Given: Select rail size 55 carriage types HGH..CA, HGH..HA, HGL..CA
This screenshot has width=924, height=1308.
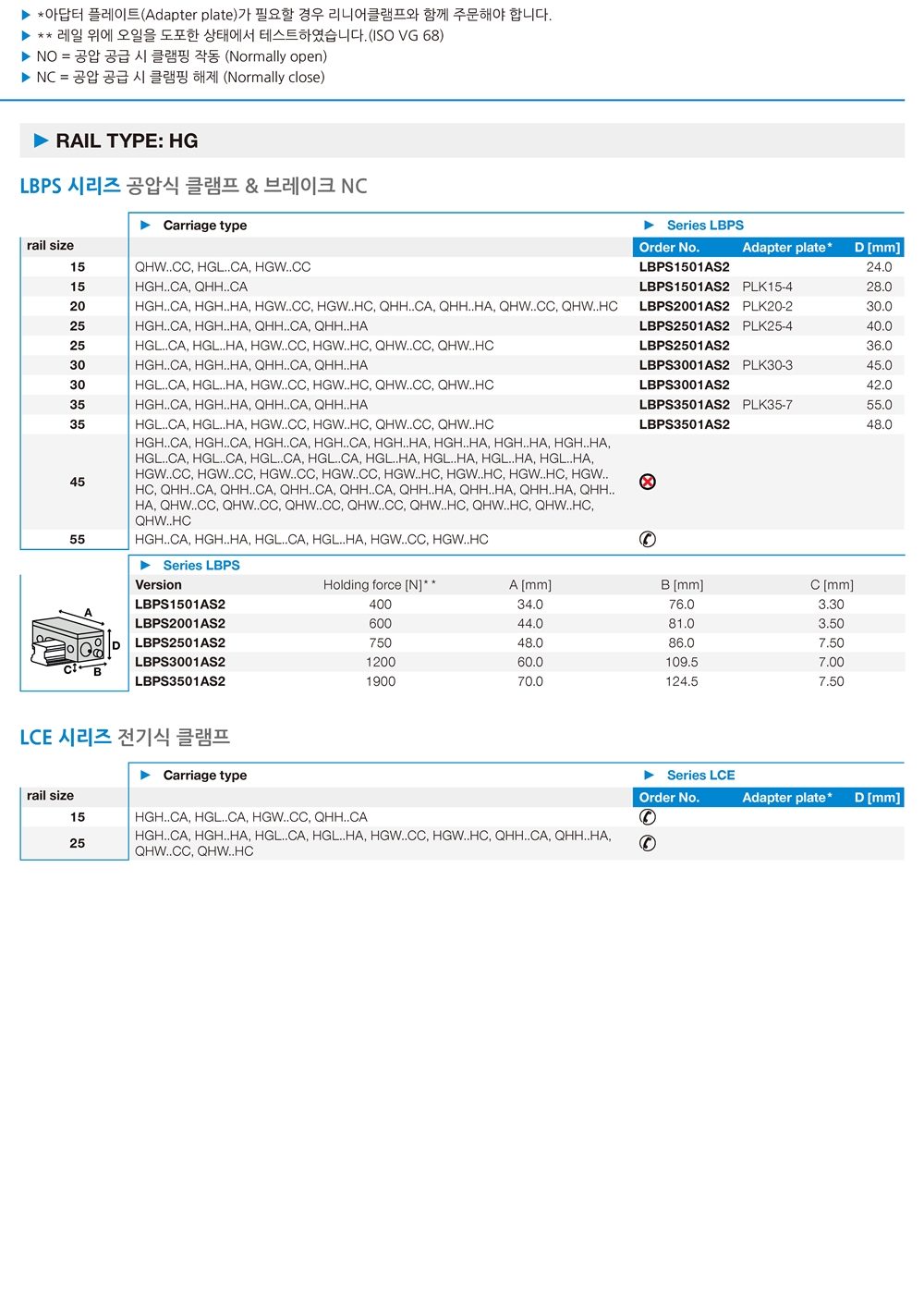Looking at the screenshot, I should point(311,539).
